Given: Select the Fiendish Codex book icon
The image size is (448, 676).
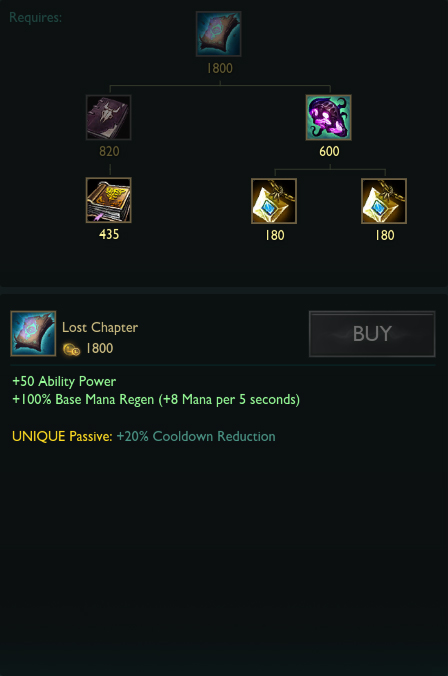Looking at the screenshot, I should tap(109, 117).
